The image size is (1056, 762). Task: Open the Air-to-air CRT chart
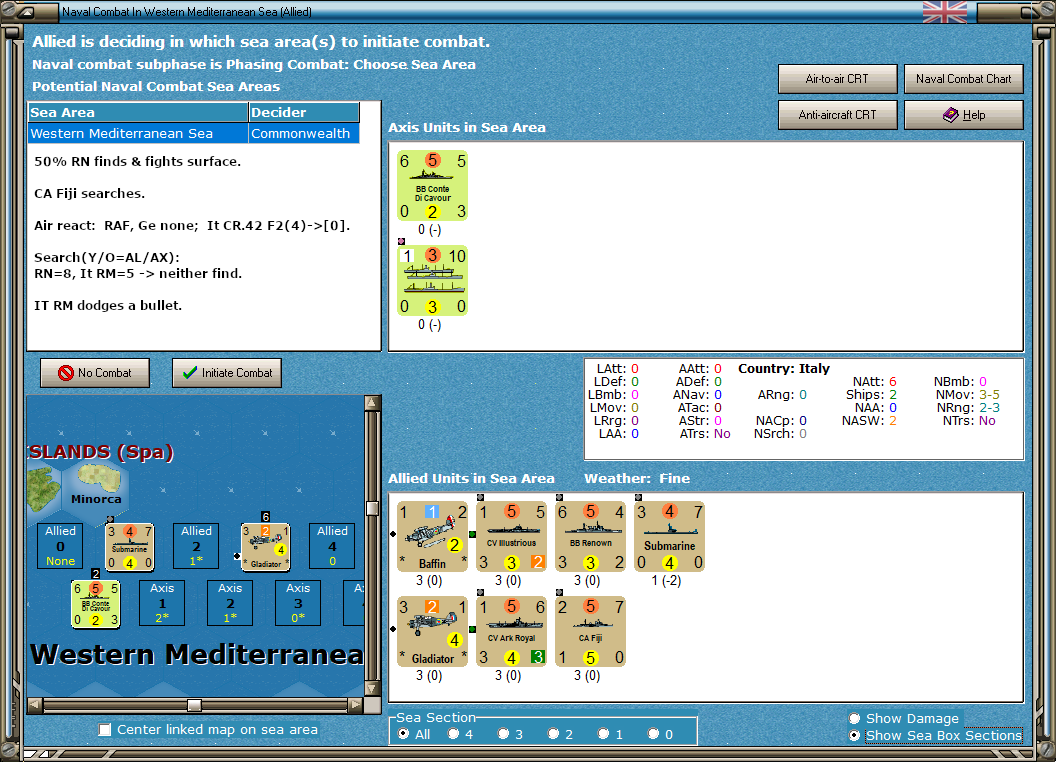pyautogui.click(x=837, y=79)
